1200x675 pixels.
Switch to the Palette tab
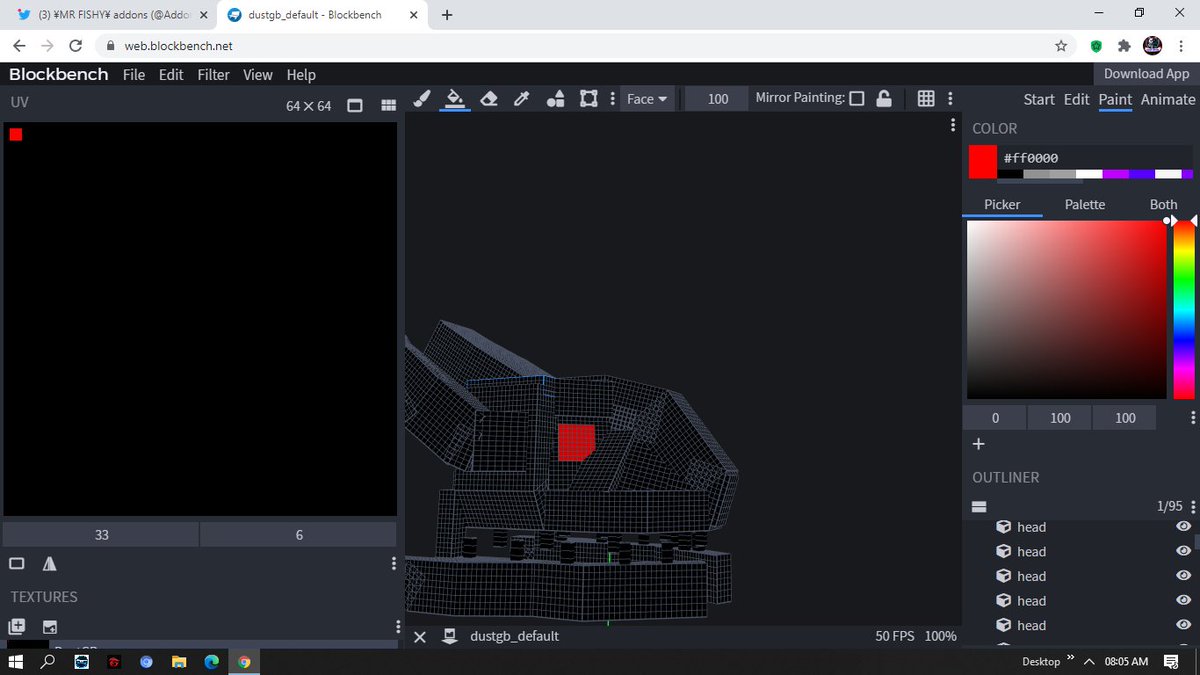pos(1084,204)
